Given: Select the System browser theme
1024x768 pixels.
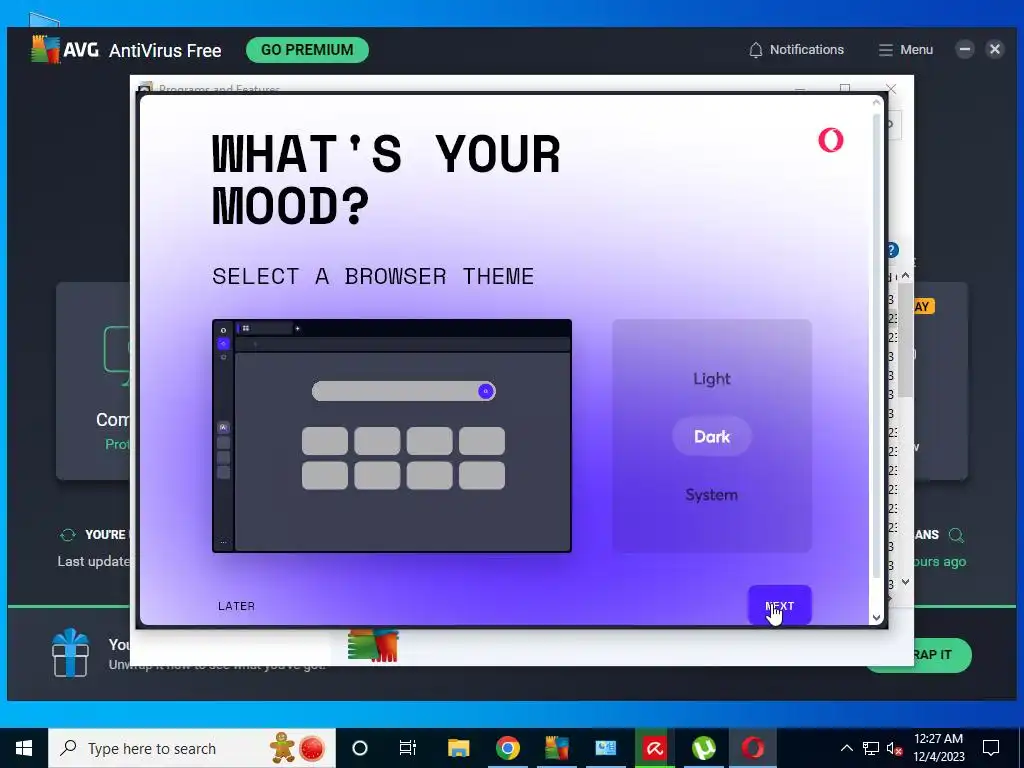Looking at the screenshot, I should [x=711, y=494].
